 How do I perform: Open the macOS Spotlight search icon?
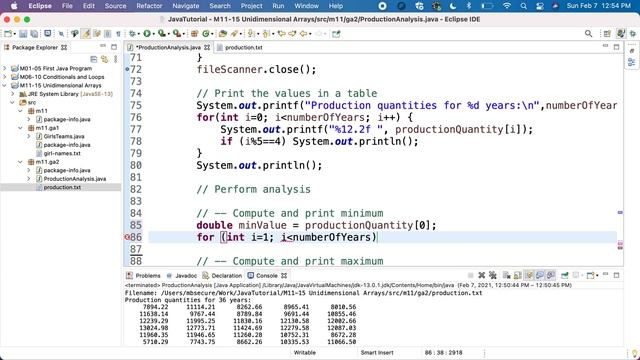pos(523,6)
